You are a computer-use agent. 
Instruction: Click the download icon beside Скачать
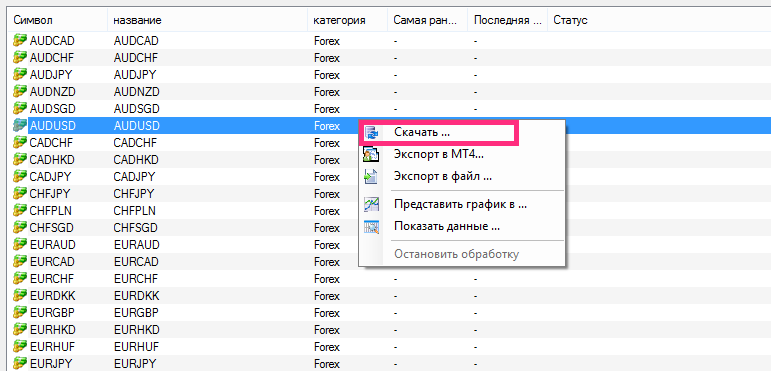tap(371, 133)
